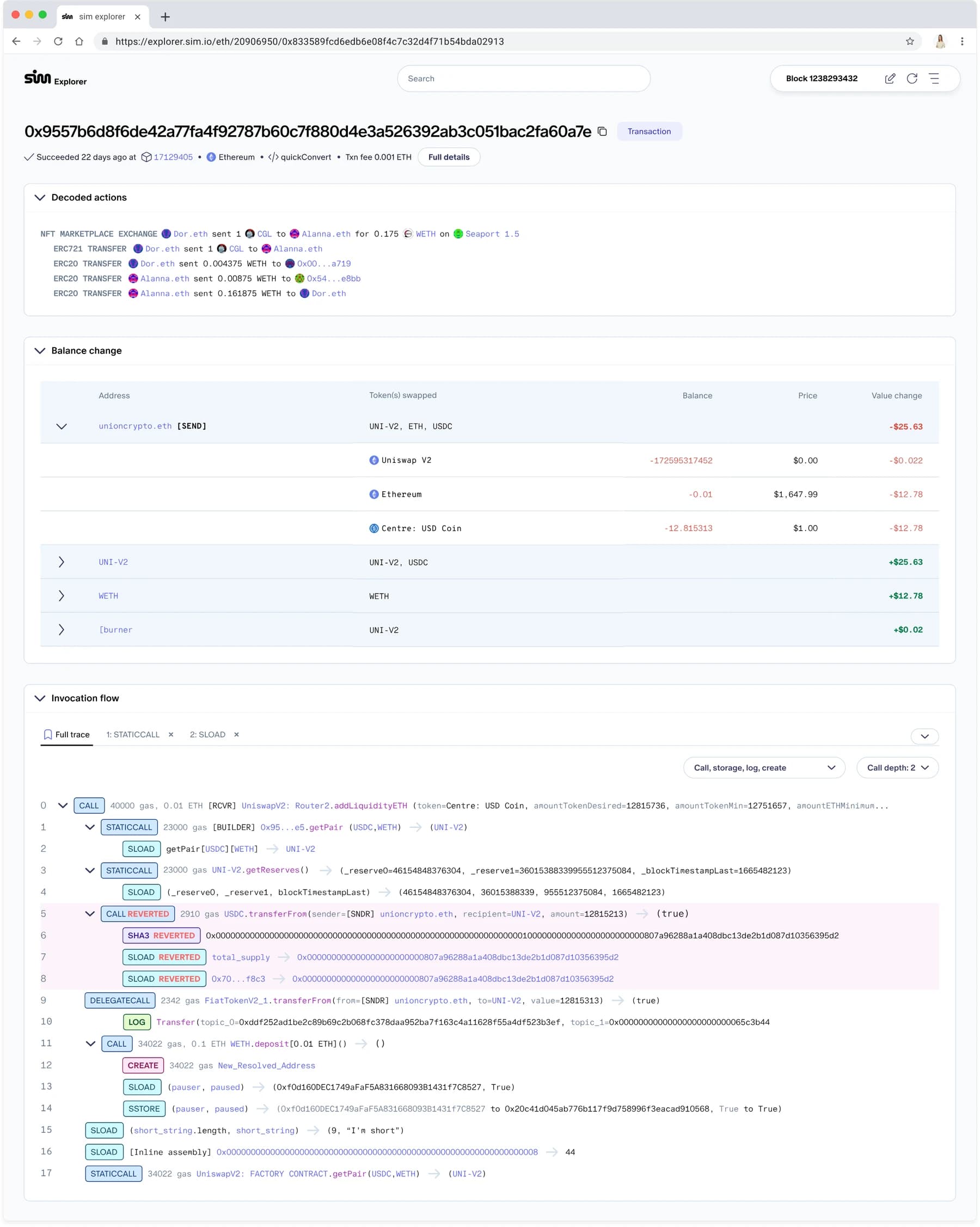Open the browser three-dot menu

click(962, 41)
